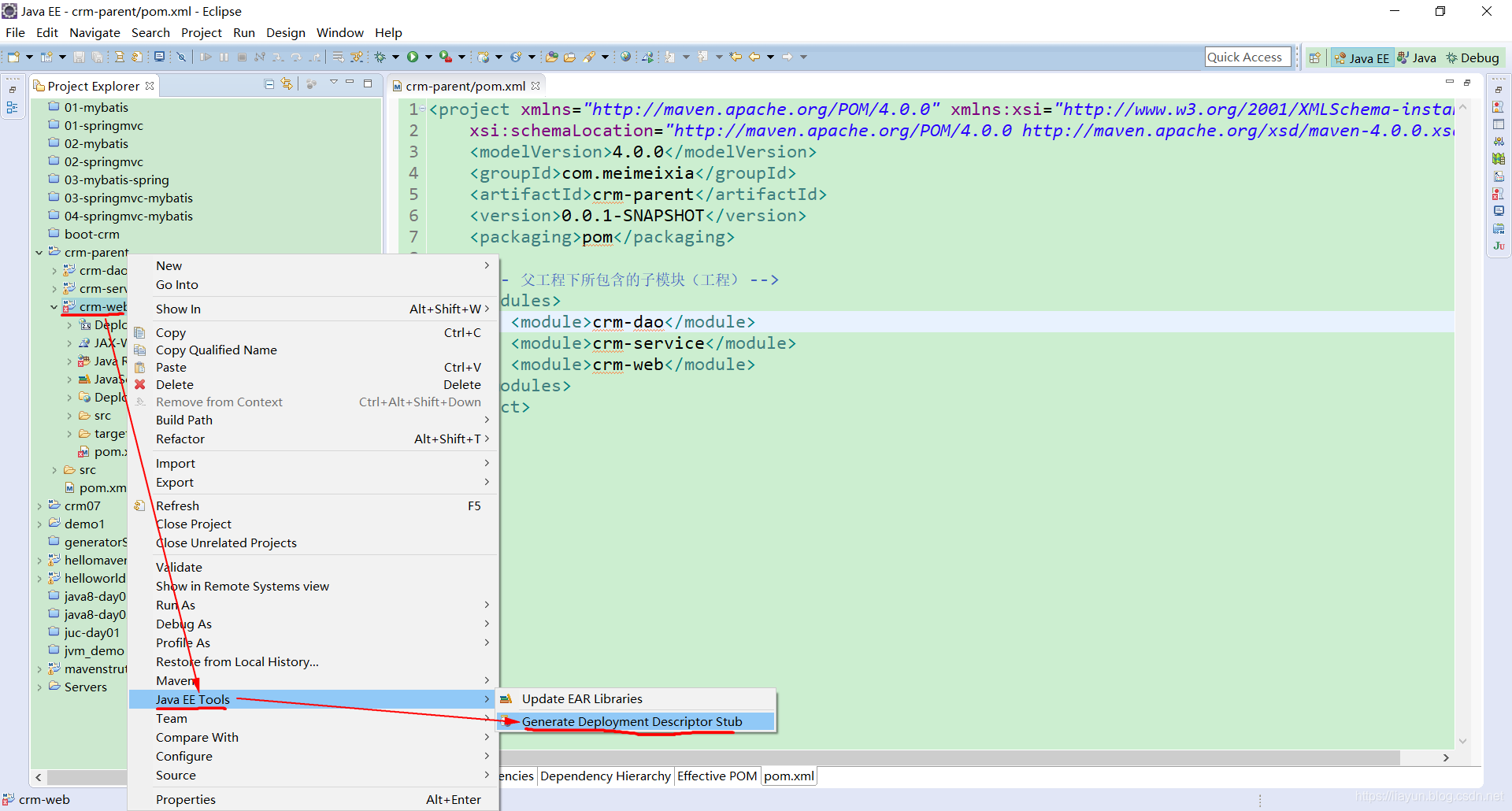
Task: Click the Debug bug toolbar icon
Action: point(380,57)
